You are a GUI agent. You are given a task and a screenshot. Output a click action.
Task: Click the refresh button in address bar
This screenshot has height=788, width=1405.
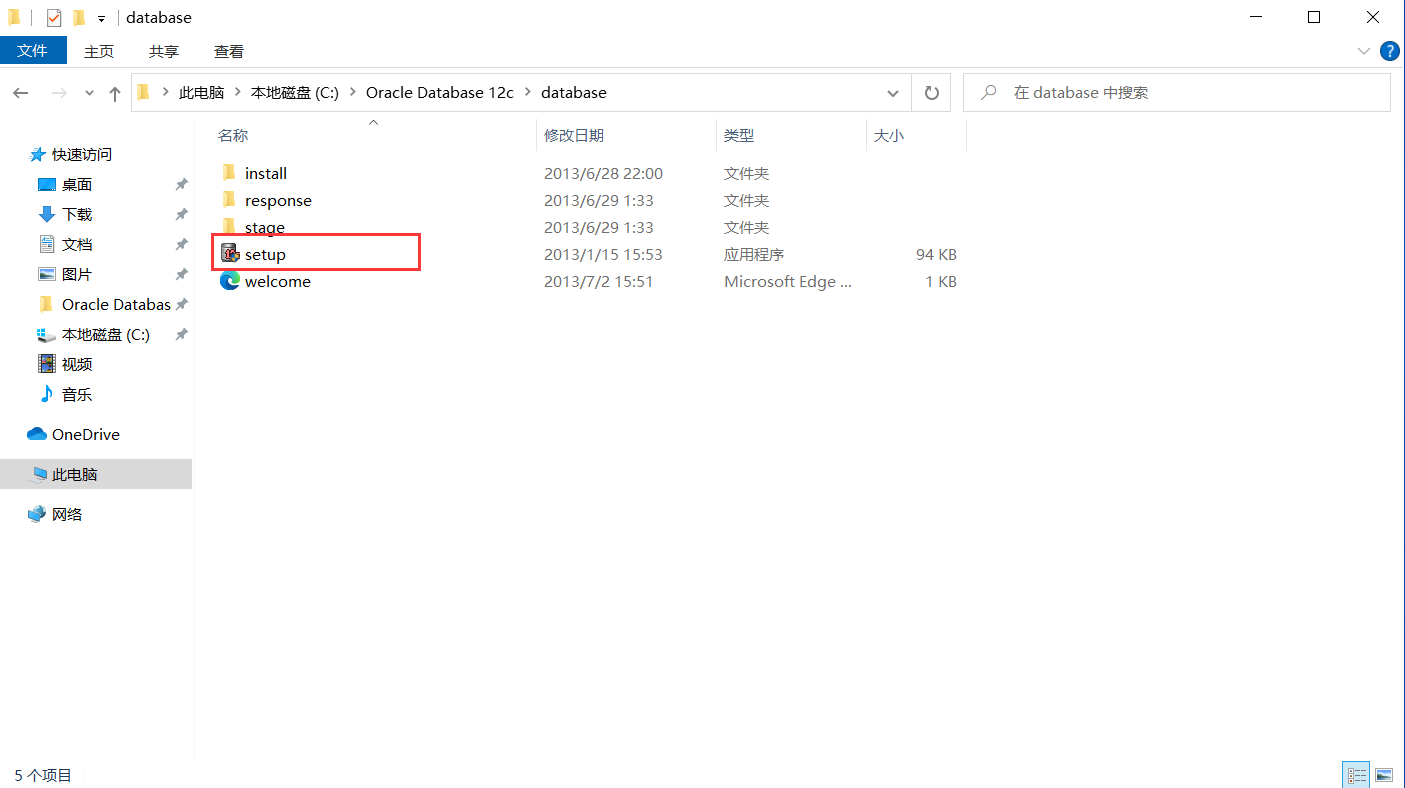tap(931, 92)
